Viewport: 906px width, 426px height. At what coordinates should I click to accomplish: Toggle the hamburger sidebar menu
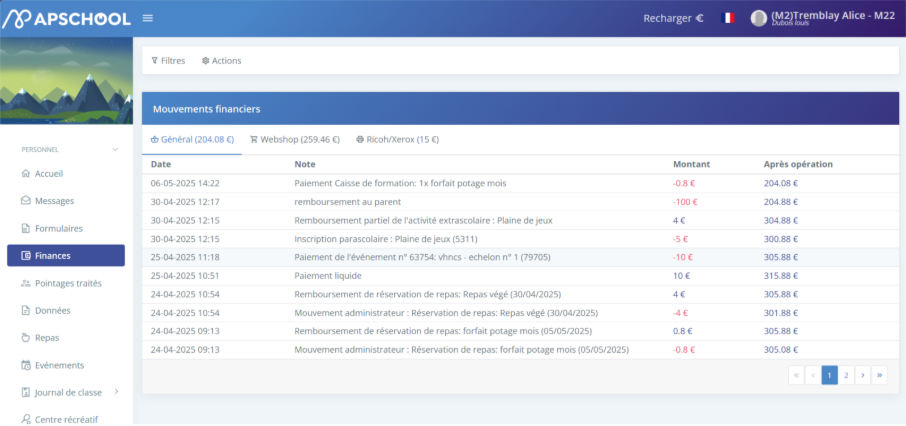(x=148, y=18)
